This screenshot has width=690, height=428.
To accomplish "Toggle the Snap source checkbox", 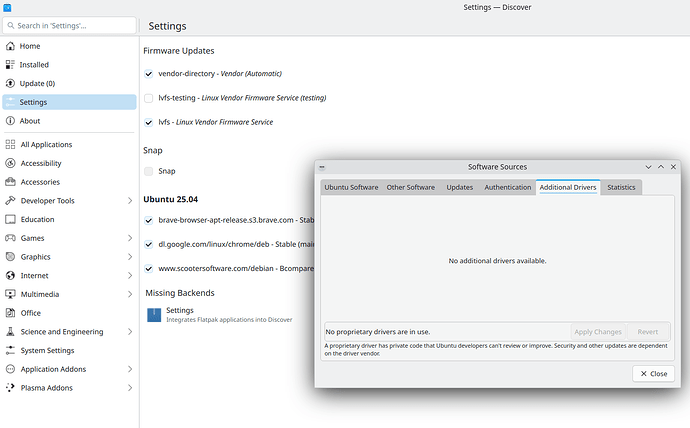I will point(149,171).
